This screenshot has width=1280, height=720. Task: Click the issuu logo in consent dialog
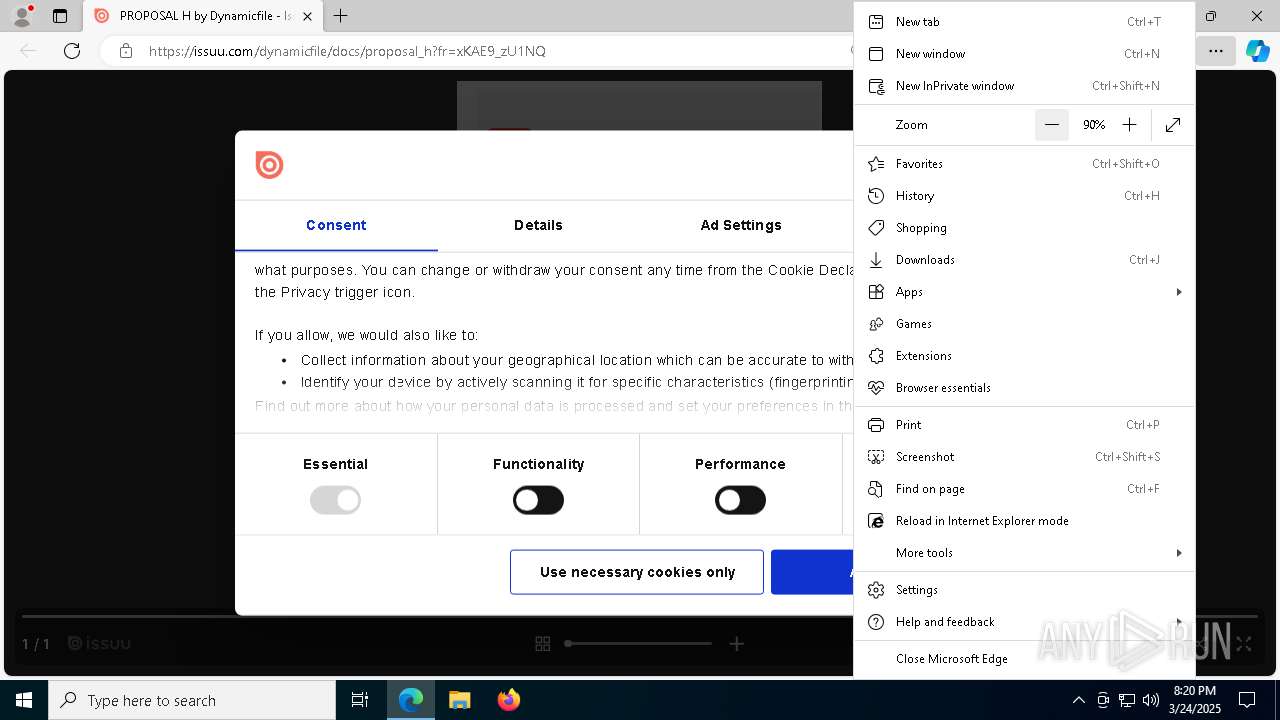pyautogui.click(x=269, y=165)
